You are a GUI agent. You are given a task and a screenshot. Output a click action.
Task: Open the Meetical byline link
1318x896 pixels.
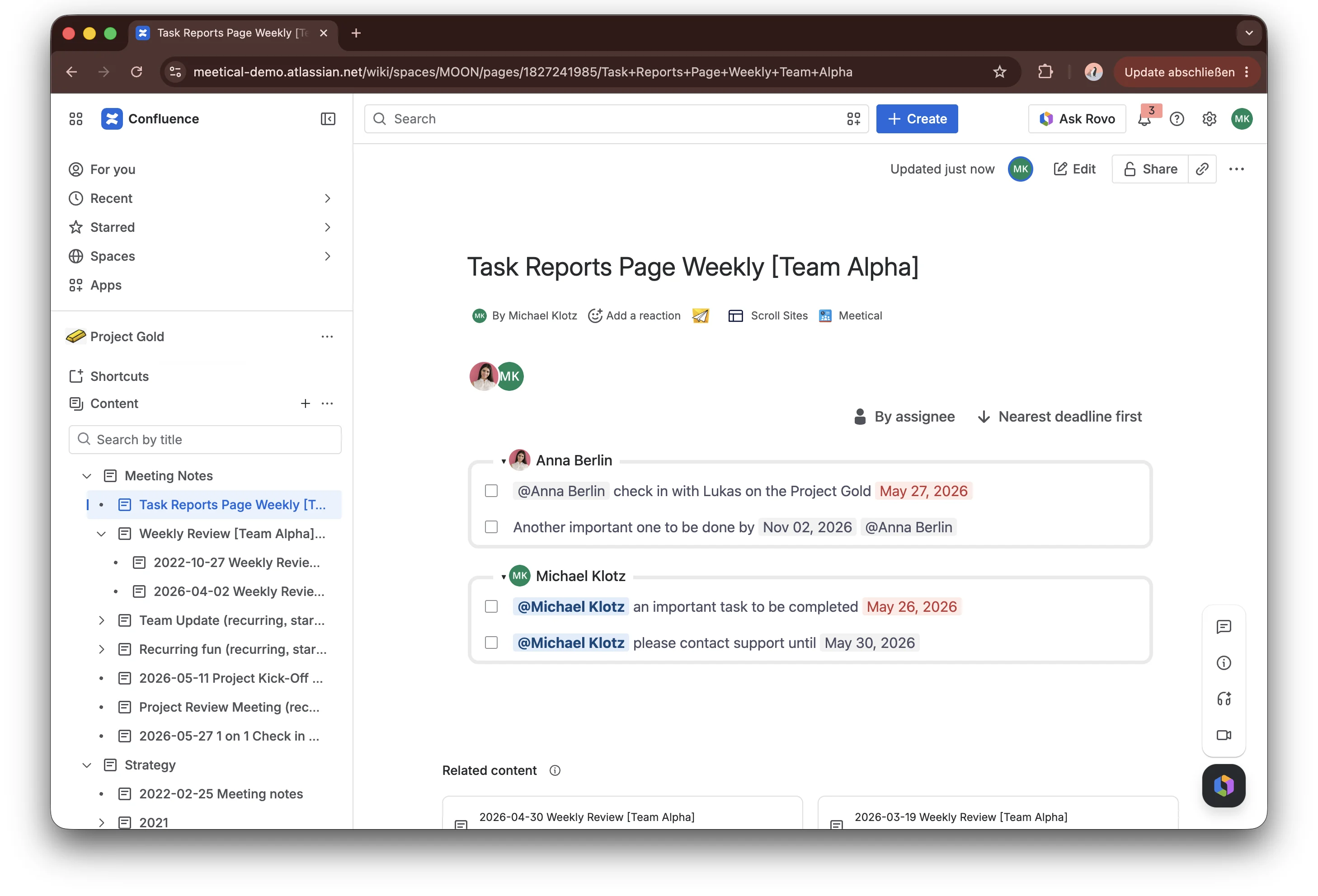(850, 315)
